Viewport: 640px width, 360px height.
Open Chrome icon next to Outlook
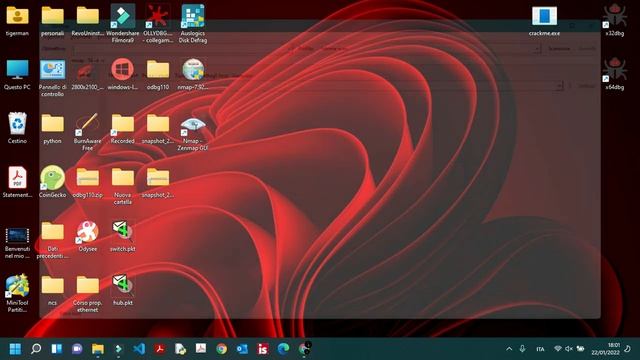coord(222,349)
